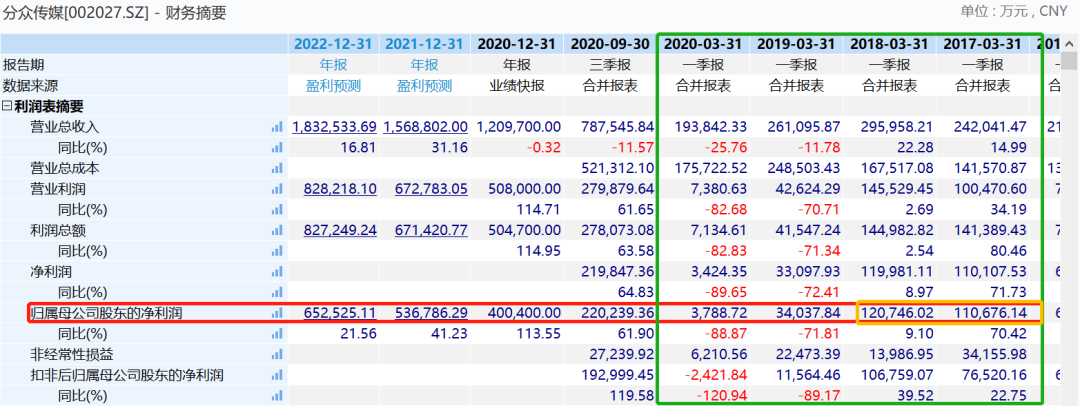Screen dimensions: 1080x406
Task: Open the 2022-12-31 column header
Action: click(333, 44)
